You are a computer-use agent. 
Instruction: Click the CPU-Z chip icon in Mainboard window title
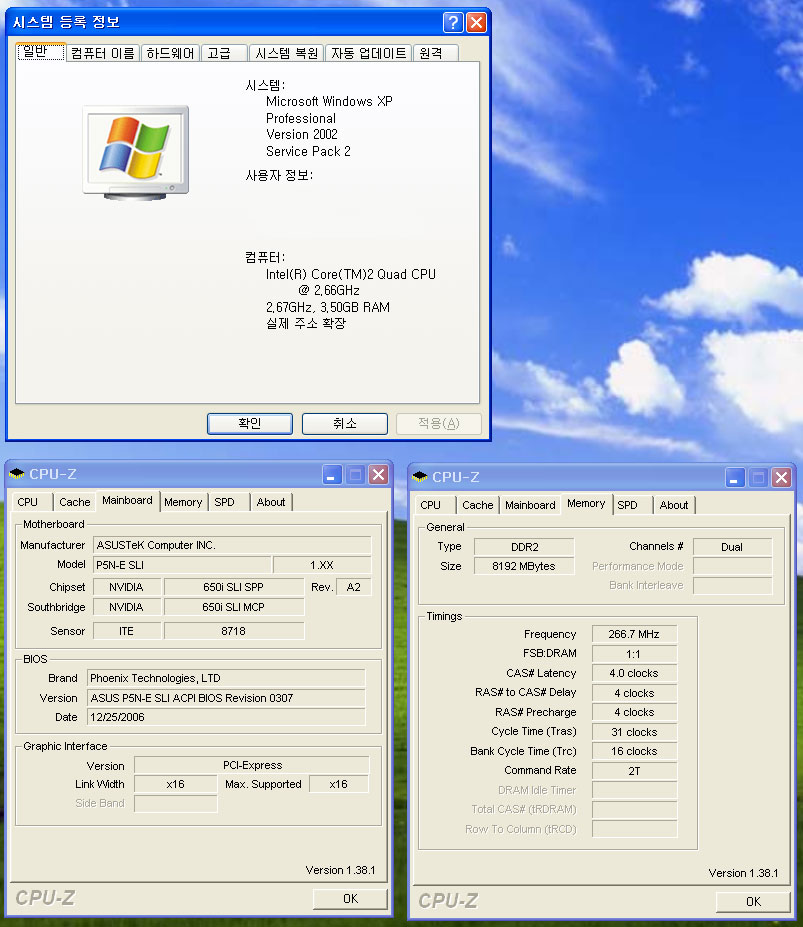17,474
